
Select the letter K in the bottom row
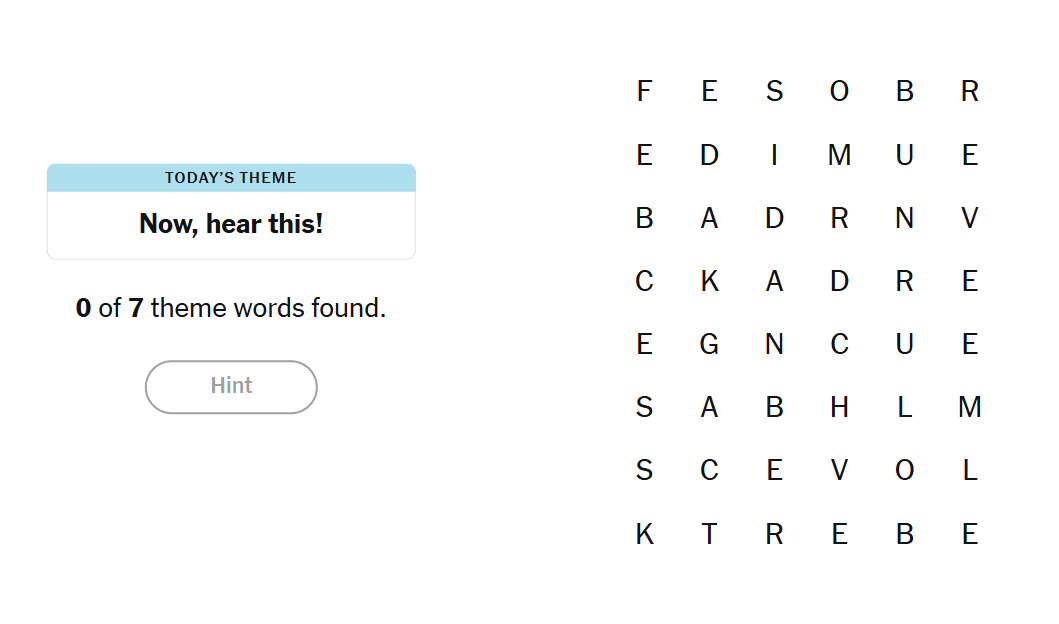[644, 534]
